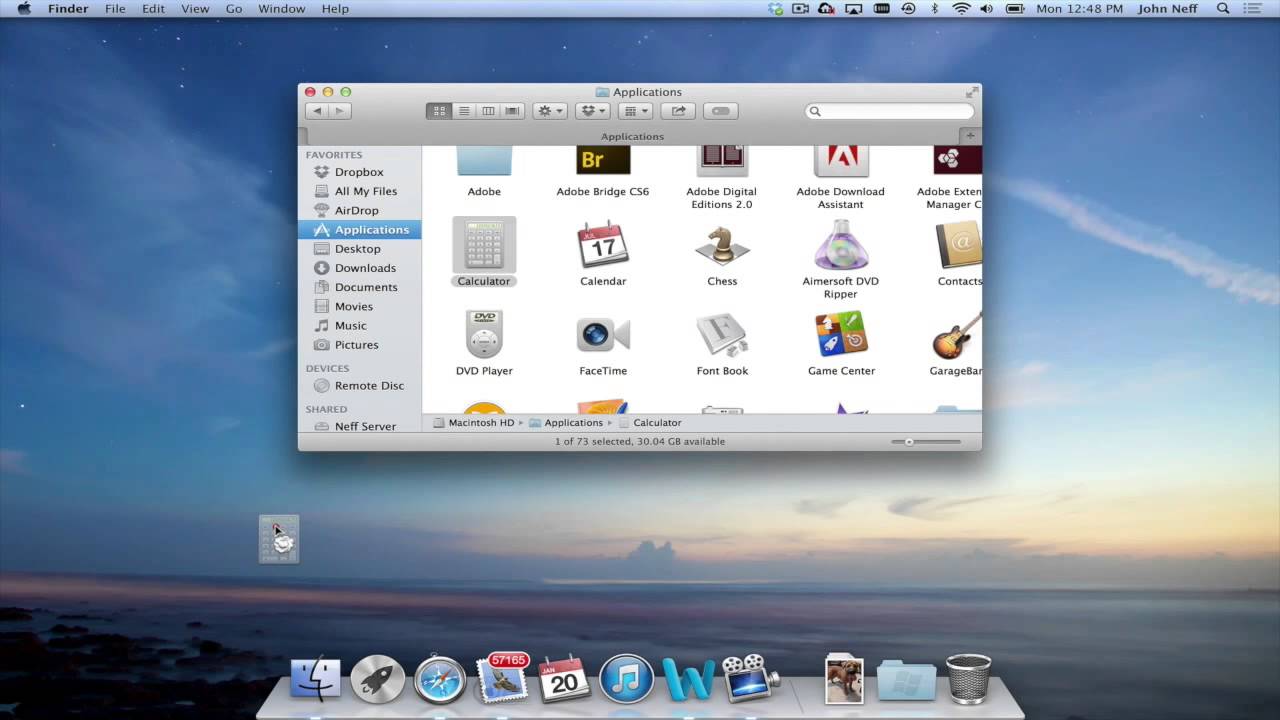Open the Action gear dropdown
Viewport: 1280px width, 720px height.
[550, 111]
